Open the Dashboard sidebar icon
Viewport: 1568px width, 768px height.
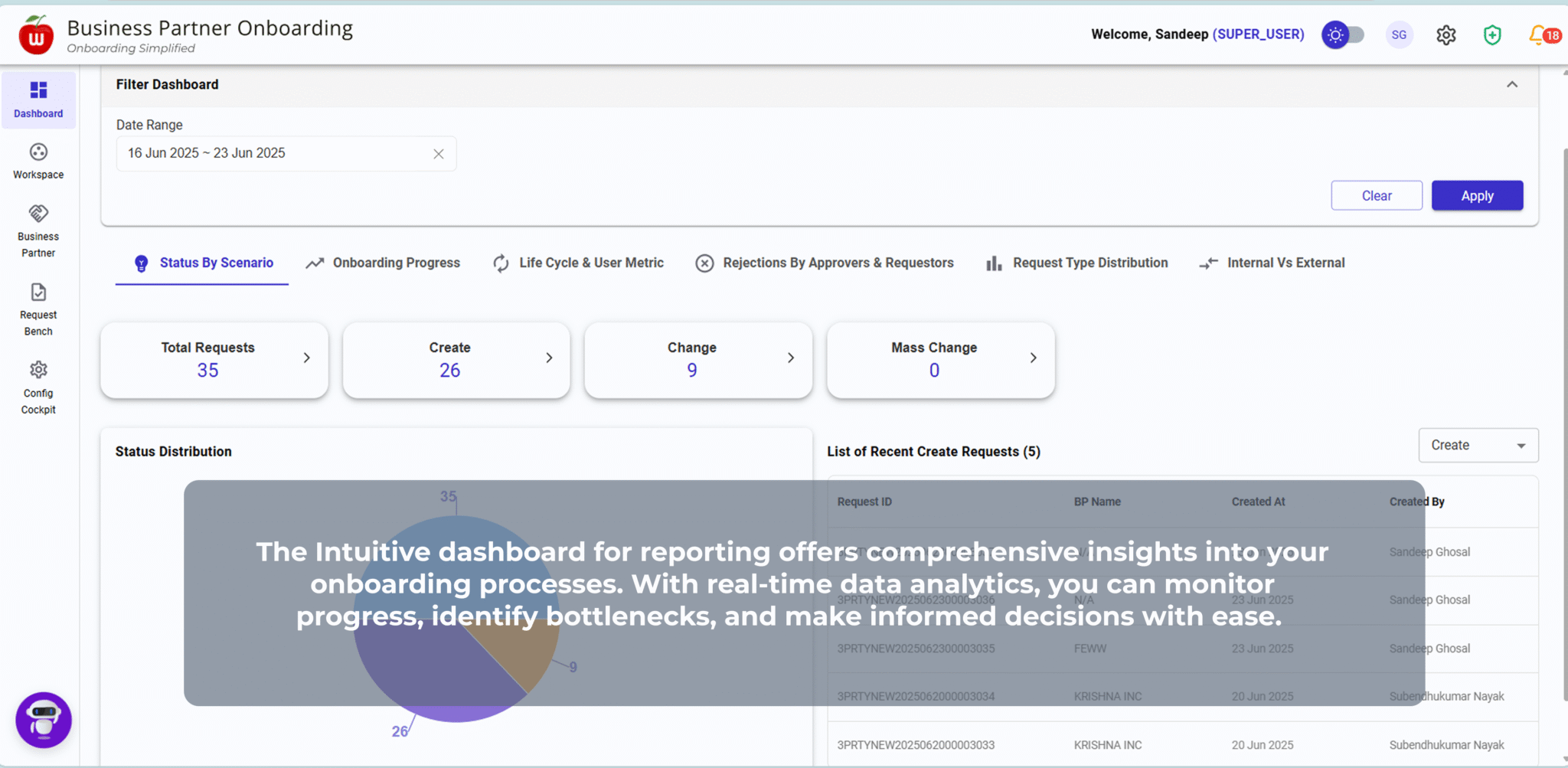(38, 91)
